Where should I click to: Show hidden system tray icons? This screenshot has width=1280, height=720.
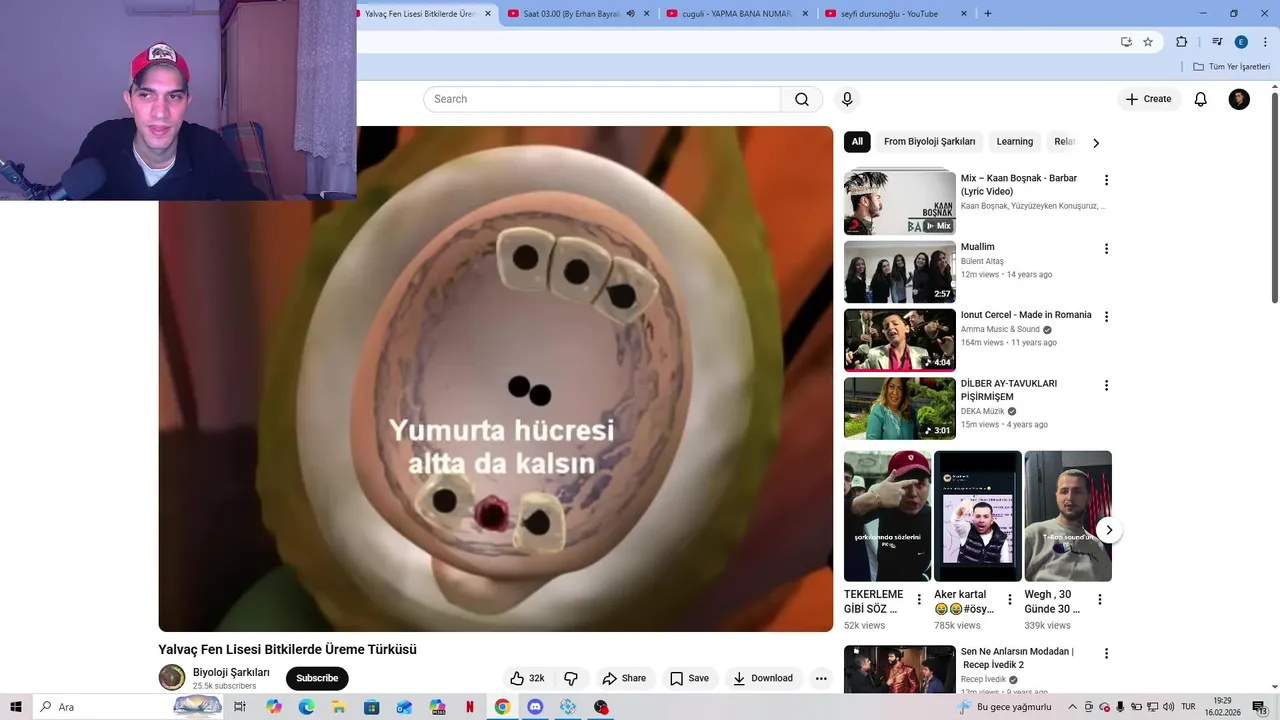tap(1072, 707)
